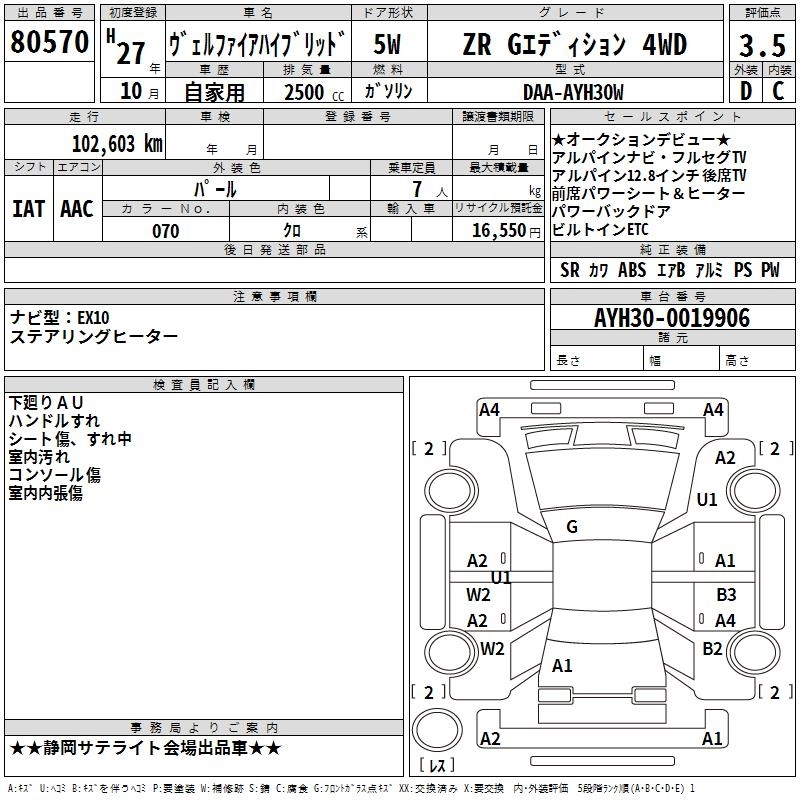This screenshot has width=800, height=800.
Task: Click the lot number 80570
Action: pos(50,42)
